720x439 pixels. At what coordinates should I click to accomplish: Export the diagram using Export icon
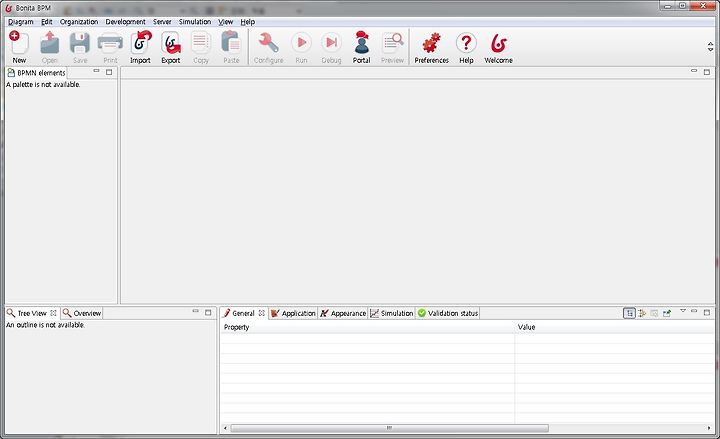171,47
